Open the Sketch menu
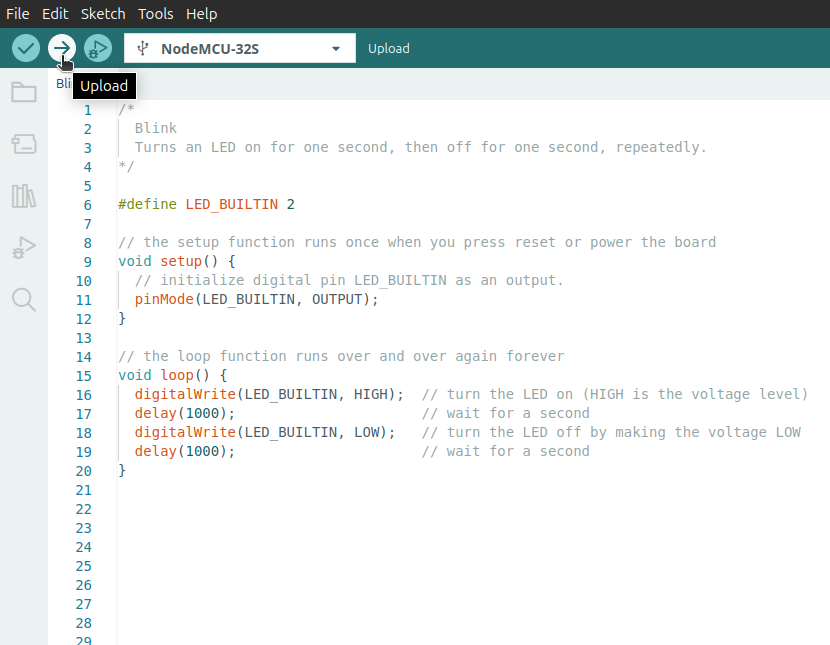This screenshot has width=830, height=645. (103, 14)
